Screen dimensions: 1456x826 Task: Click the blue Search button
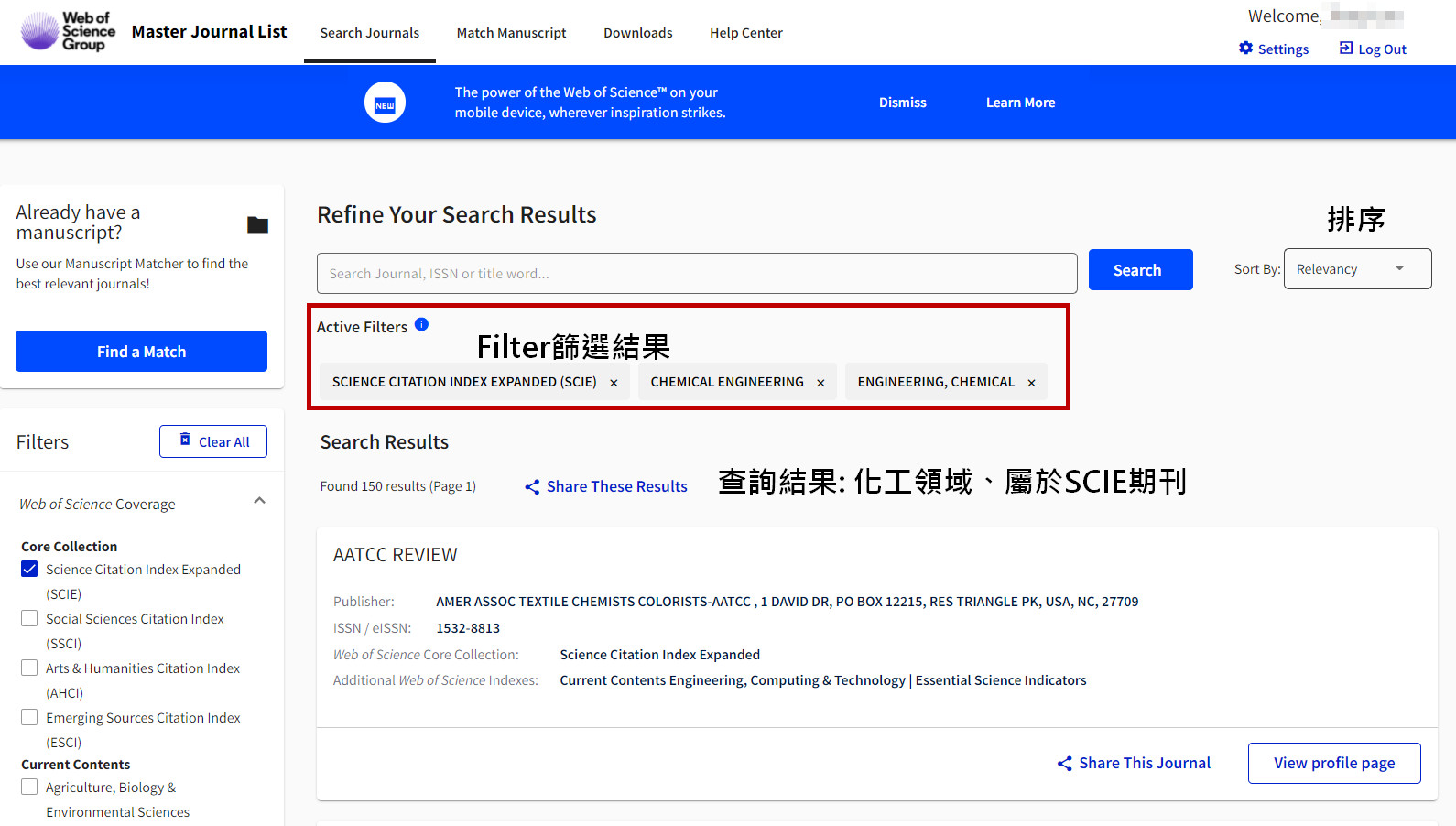[1140, 269]
